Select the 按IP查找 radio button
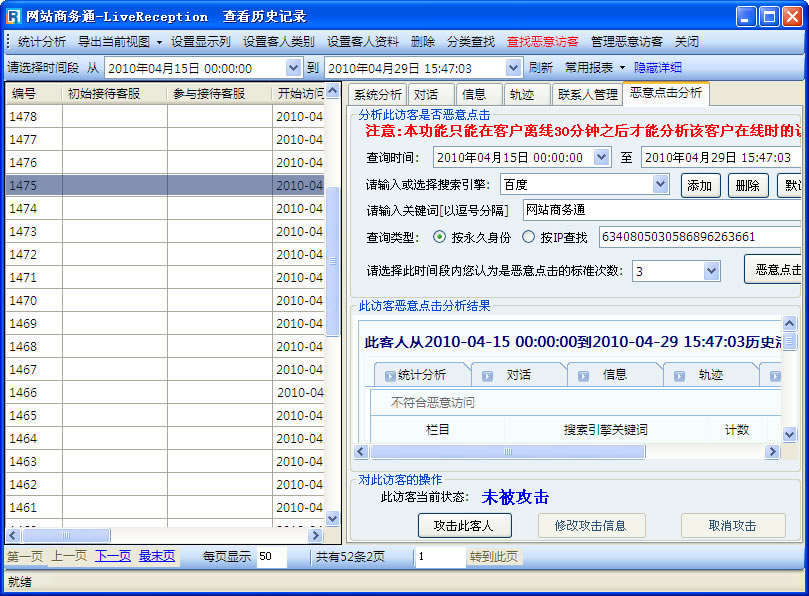This screenshot has width=809, height=596. click(528, 237)
